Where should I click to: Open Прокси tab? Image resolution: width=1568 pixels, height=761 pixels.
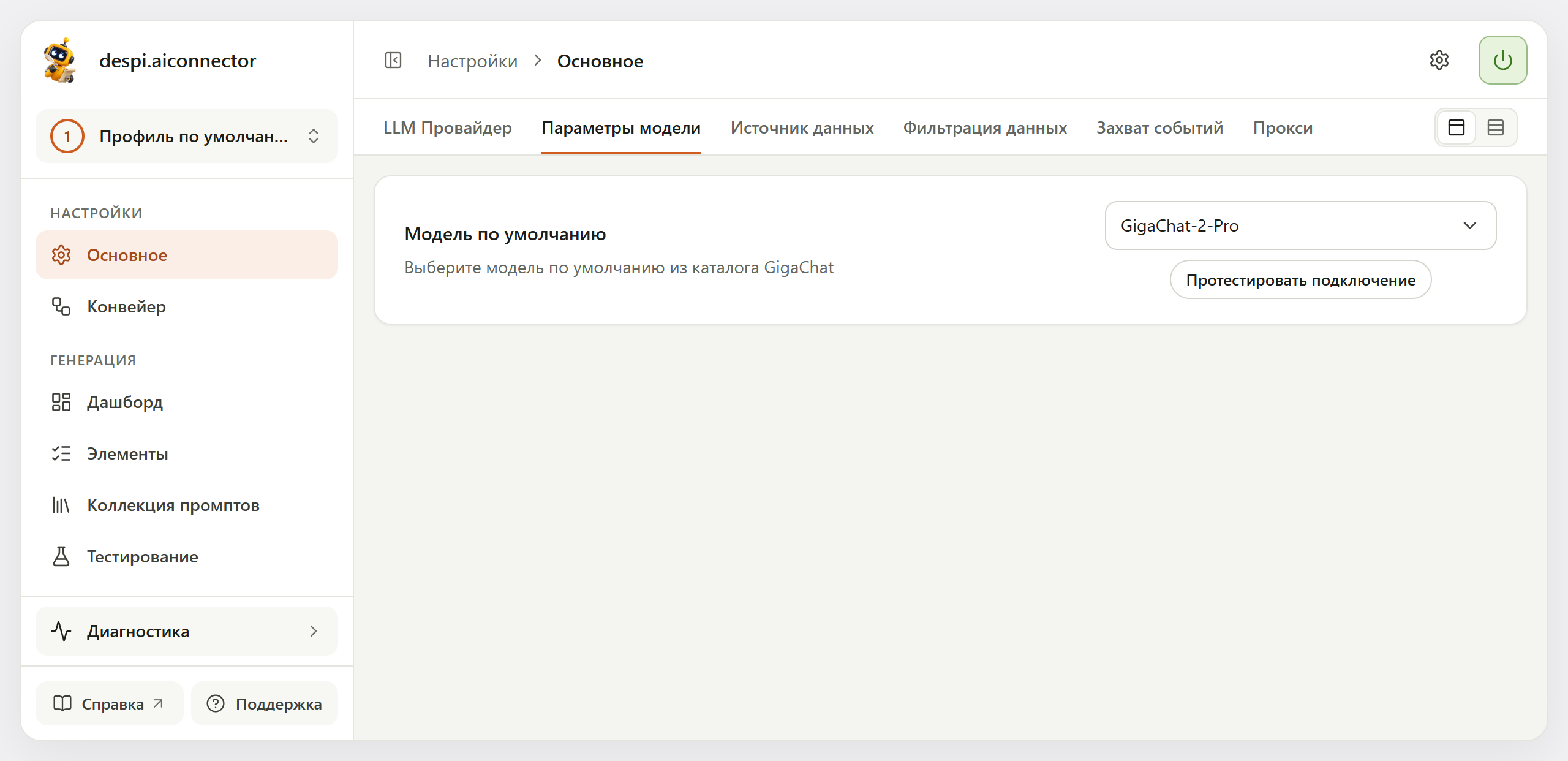[1283, 127]
